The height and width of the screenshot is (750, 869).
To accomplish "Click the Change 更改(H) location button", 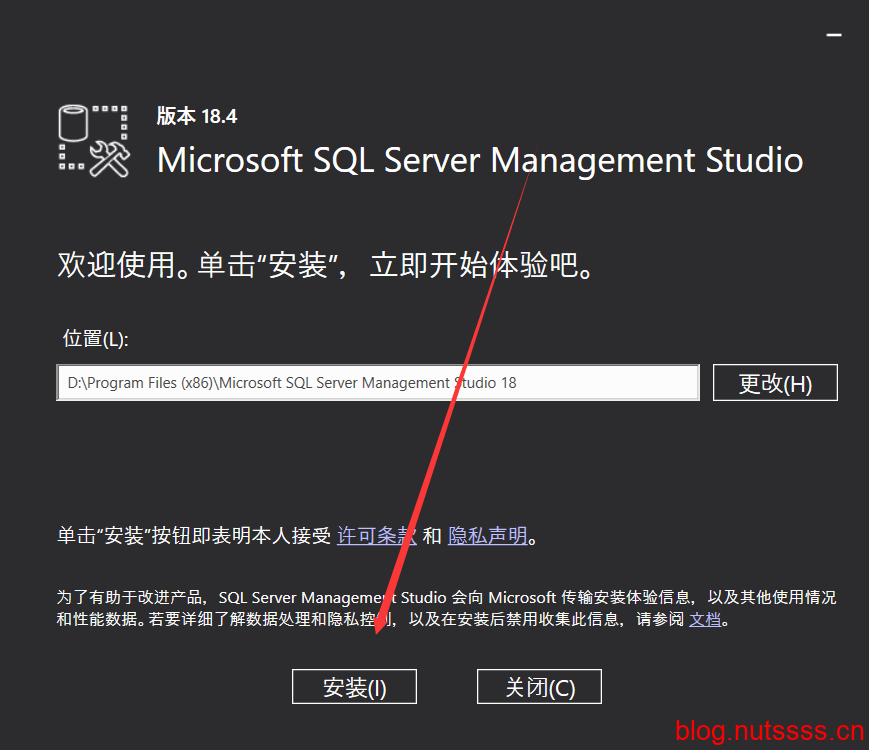I will coord(775,382).
